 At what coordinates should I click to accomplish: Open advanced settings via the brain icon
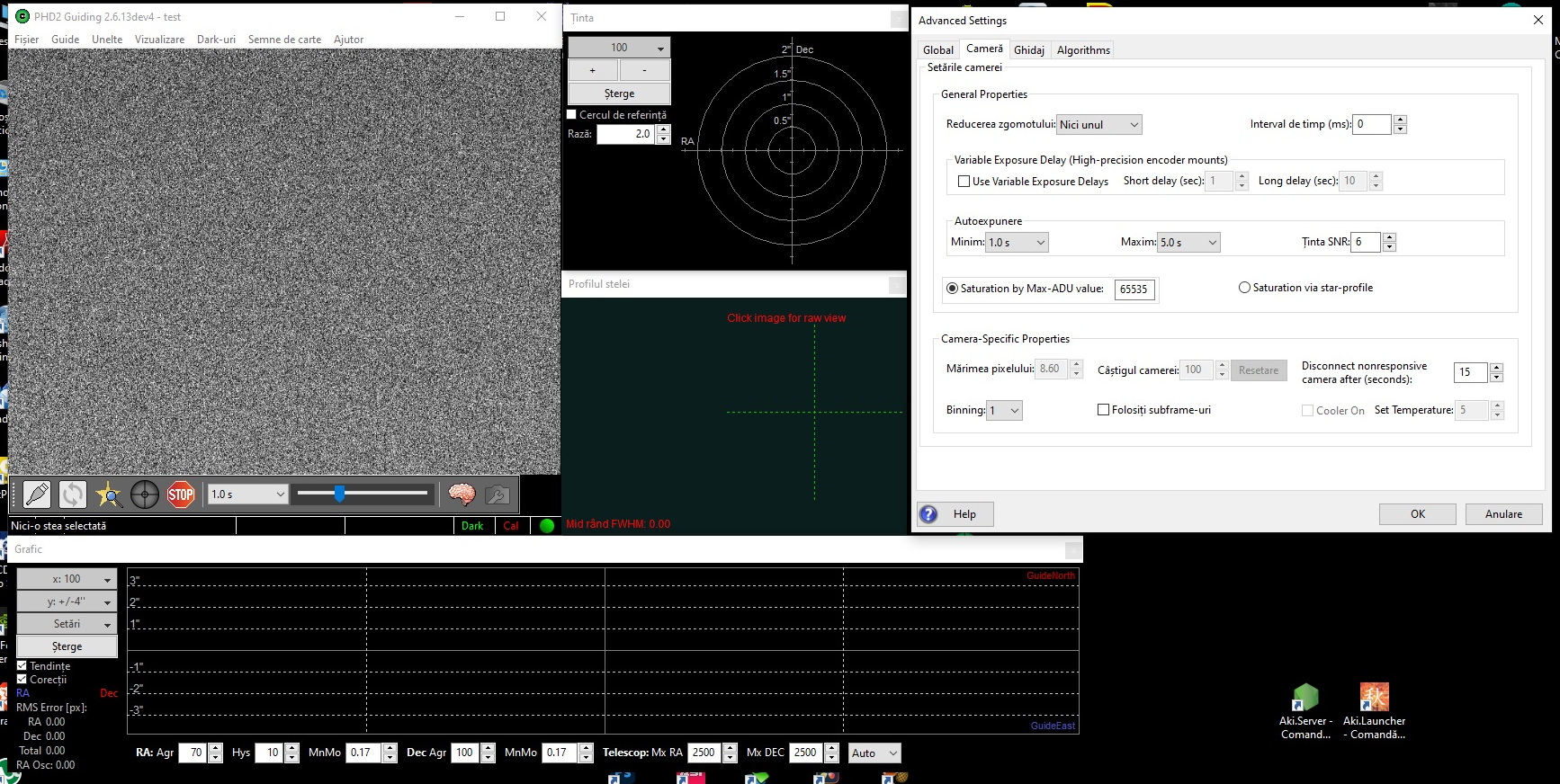tap(462, 494)
